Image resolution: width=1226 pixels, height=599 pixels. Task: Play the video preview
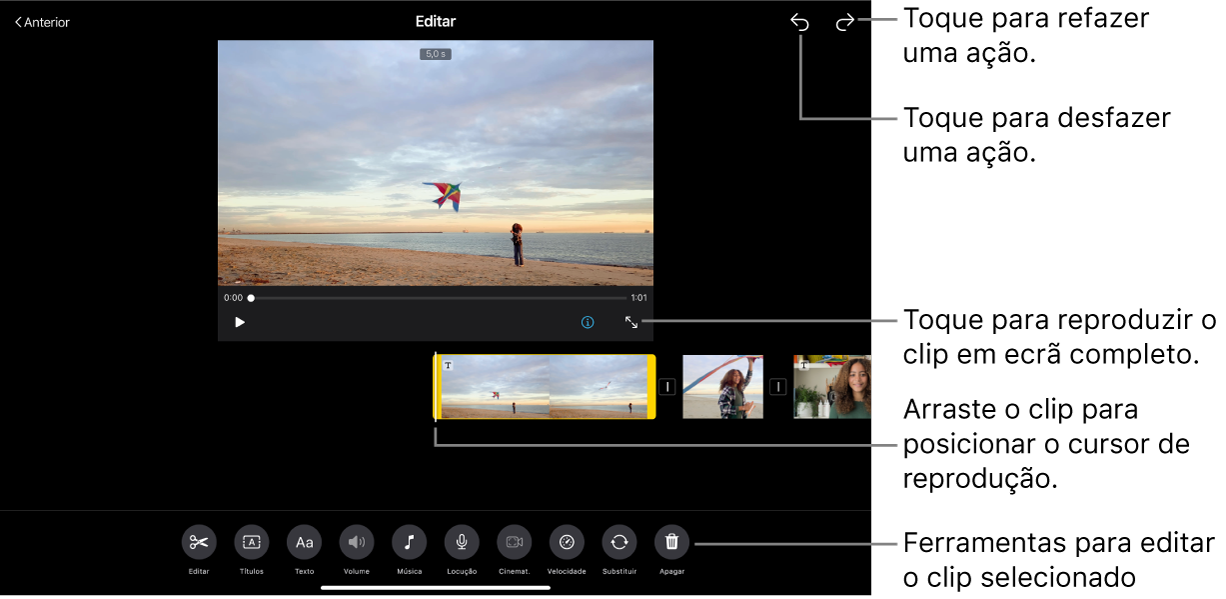[240, 322]
